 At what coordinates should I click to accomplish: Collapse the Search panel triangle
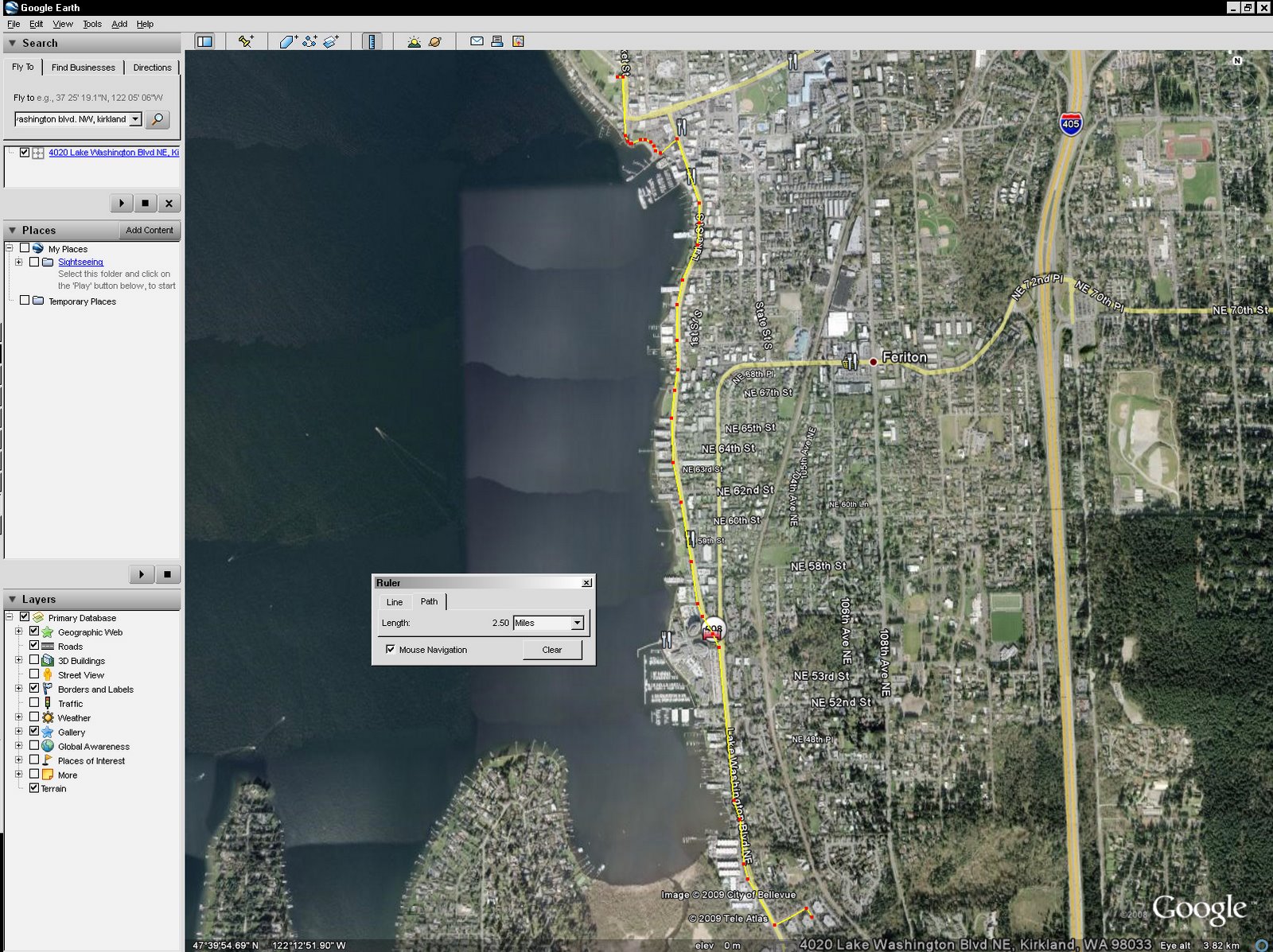(13, 43)
